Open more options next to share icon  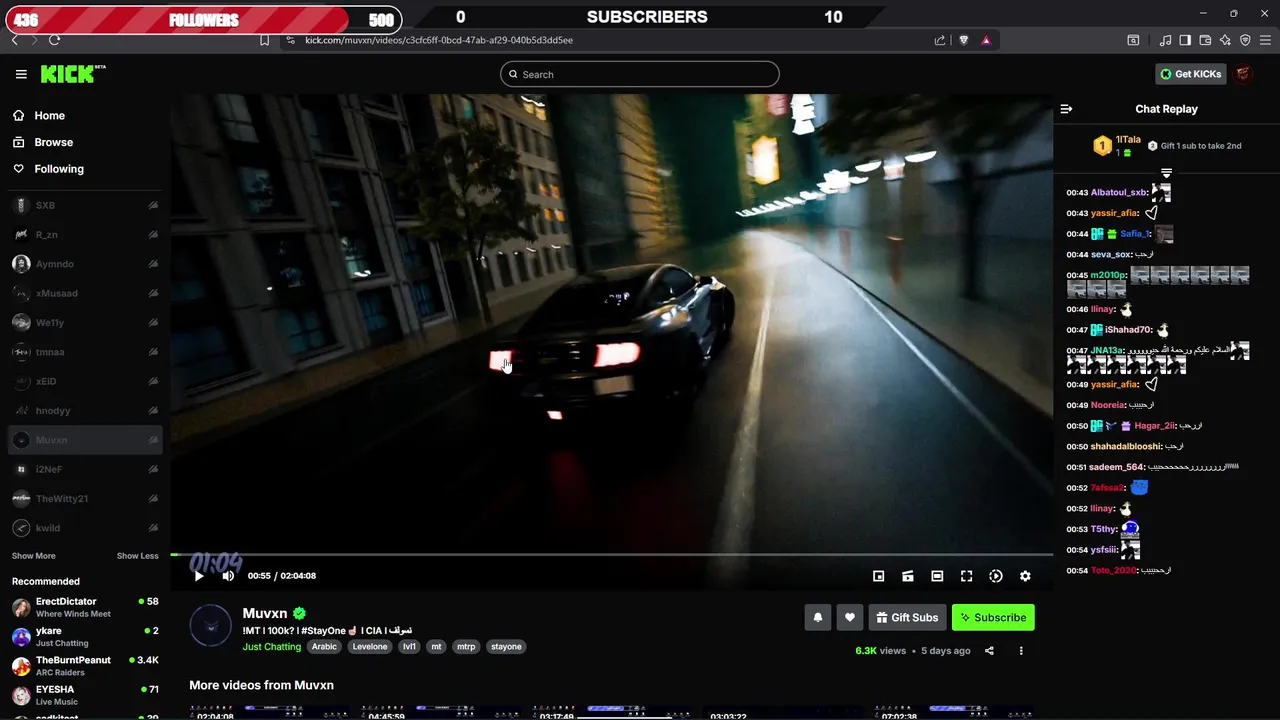tap(1021, 651)
